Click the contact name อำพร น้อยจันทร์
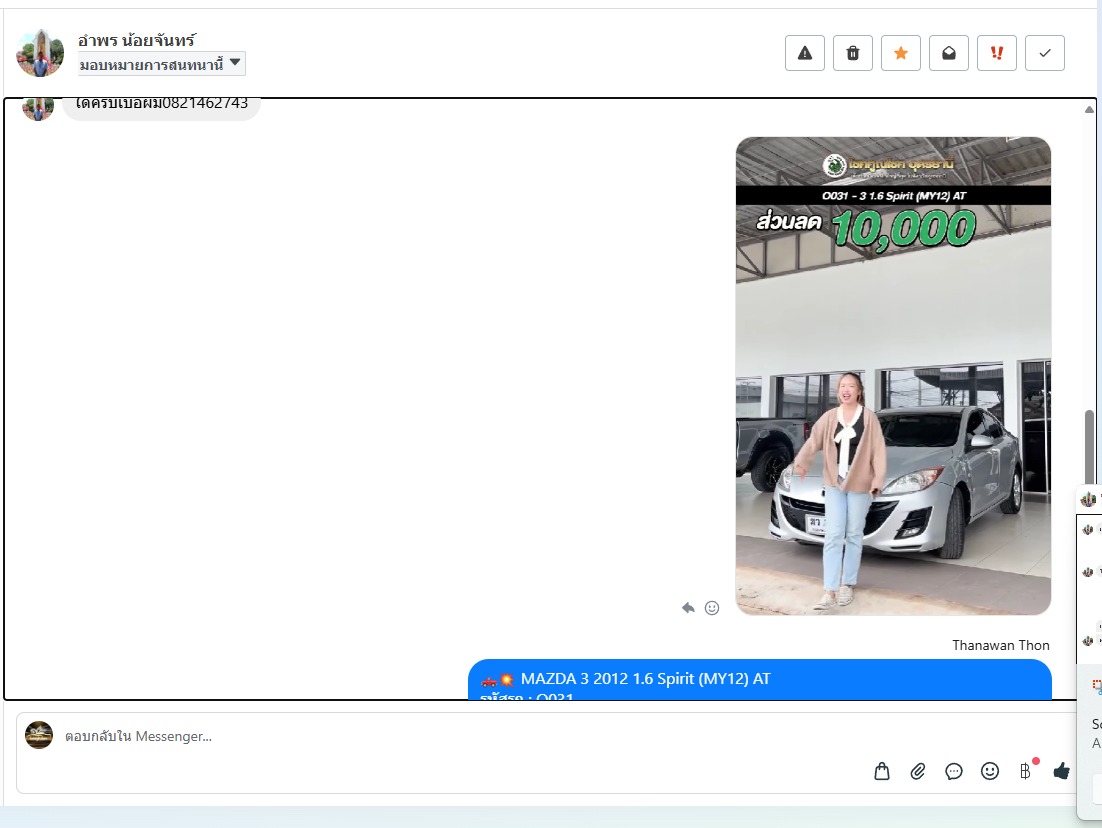This screenshot has height=828, width=1102. tap(137, 40)
